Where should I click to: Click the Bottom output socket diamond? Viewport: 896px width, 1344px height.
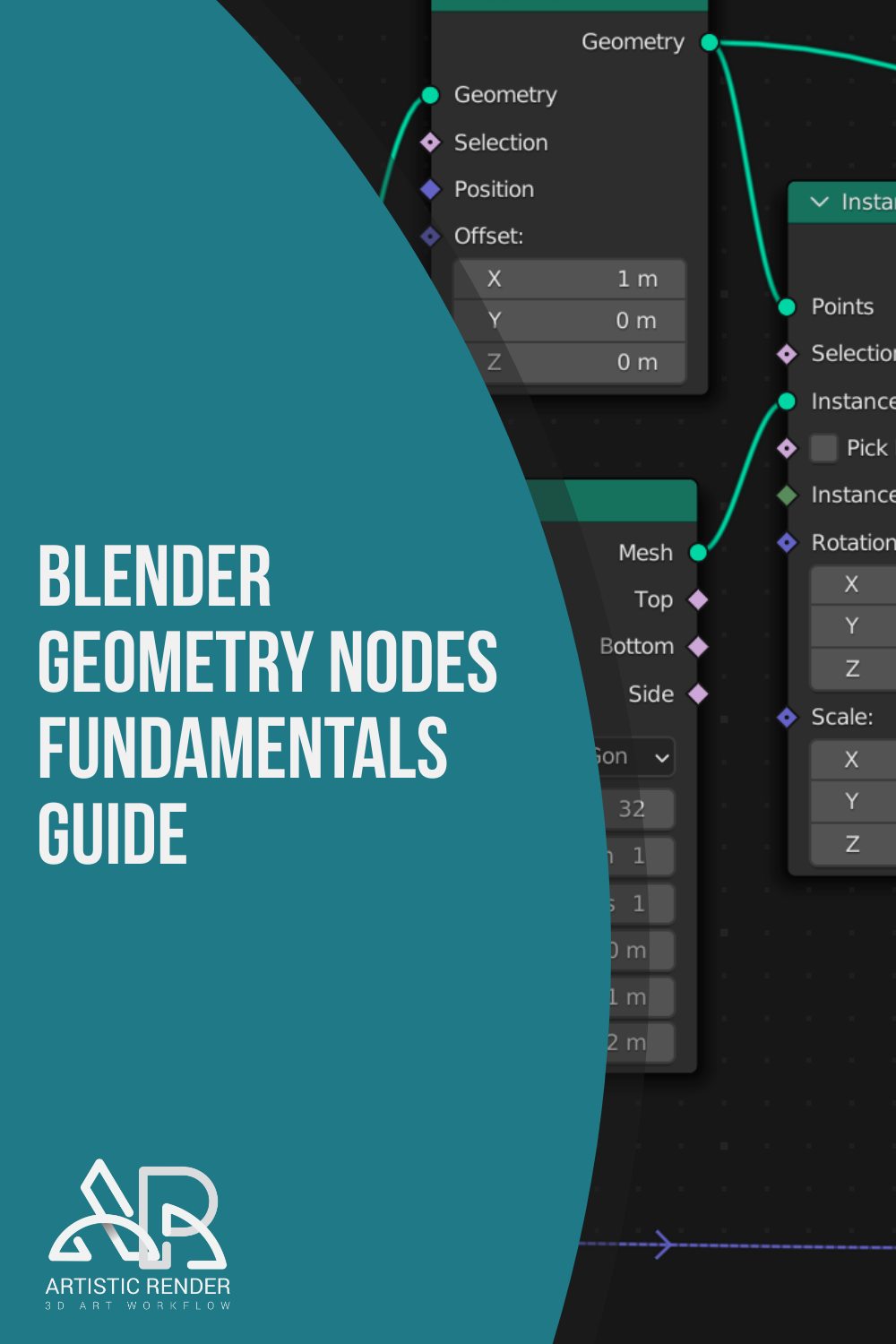(x=698, y=646)
